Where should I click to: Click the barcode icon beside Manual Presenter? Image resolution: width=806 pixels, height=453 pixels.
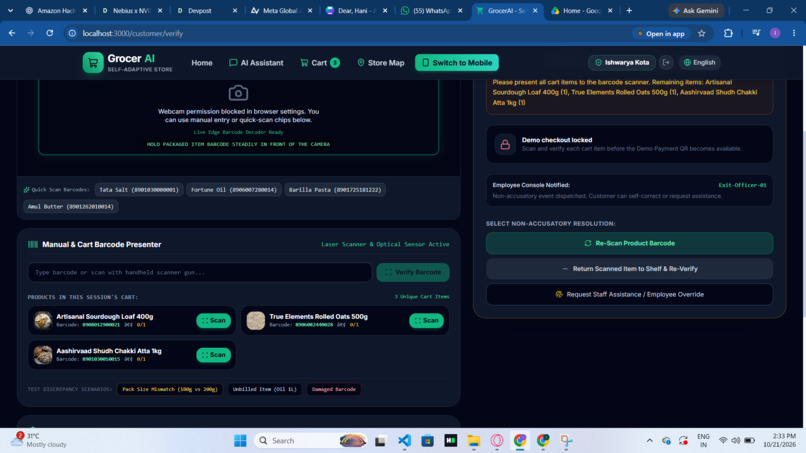point(33,244)
